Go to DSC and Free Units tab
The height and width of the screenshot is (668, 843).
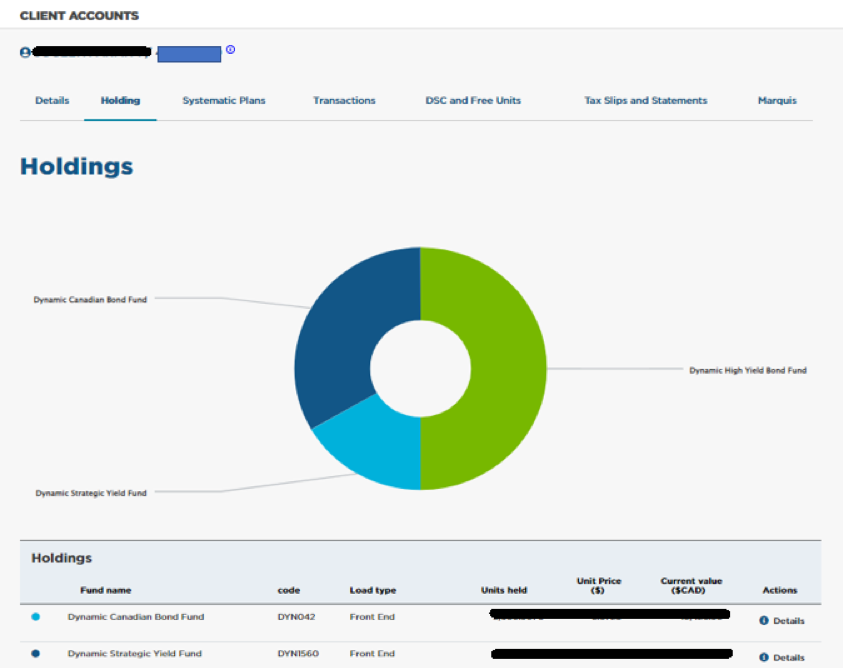pyautogui.click(x=473, y=101)
